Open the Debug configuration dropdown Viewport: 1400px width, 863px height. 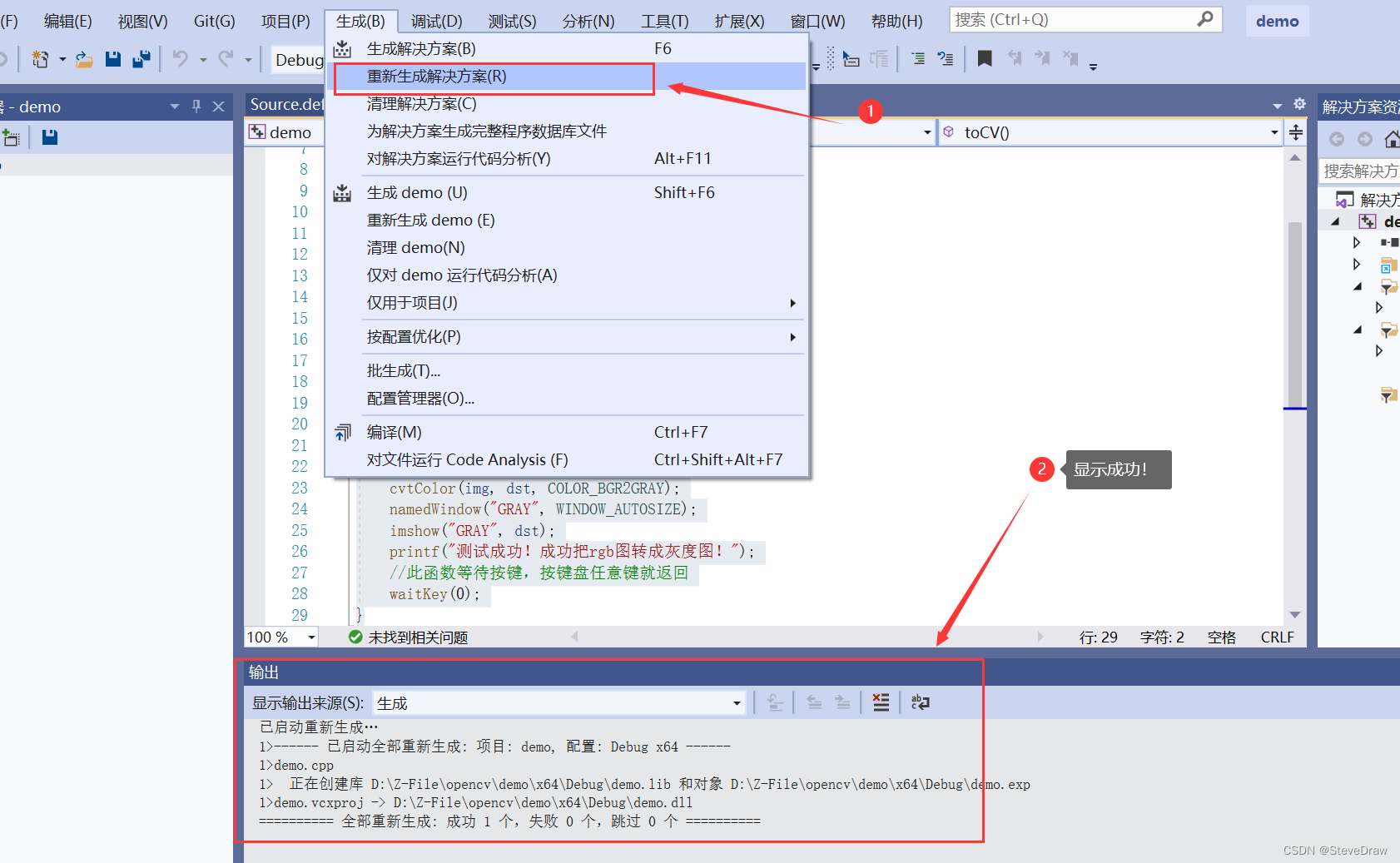pyautogui.click(x=298, y=60)
